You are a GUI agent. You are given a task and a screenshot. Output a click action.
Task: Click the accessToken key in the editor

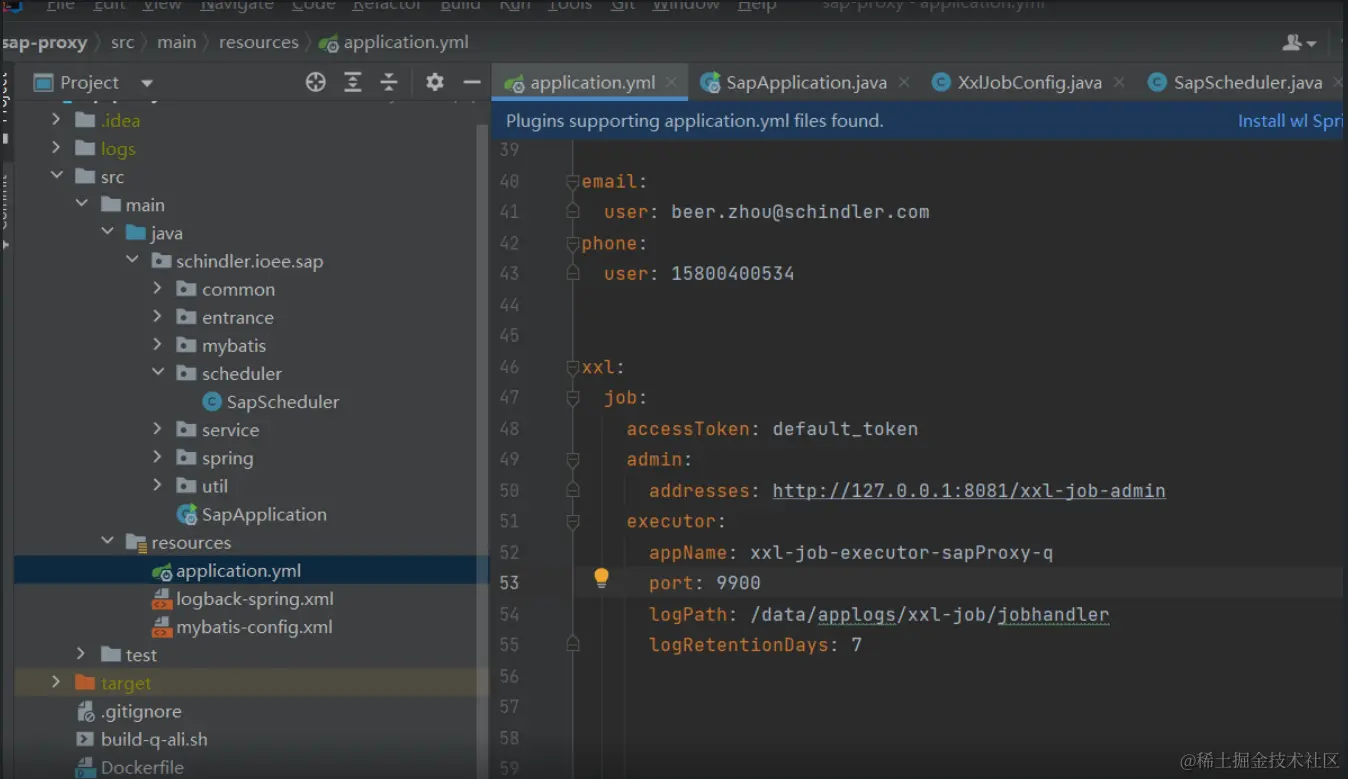pyautogui.click(x=688, y=428)
